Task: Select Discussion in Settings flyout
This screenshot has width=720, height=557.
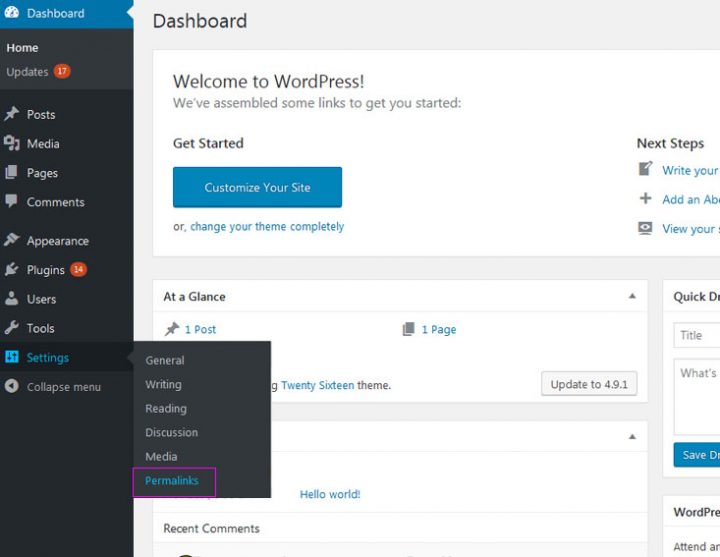Action: [171, 433]
